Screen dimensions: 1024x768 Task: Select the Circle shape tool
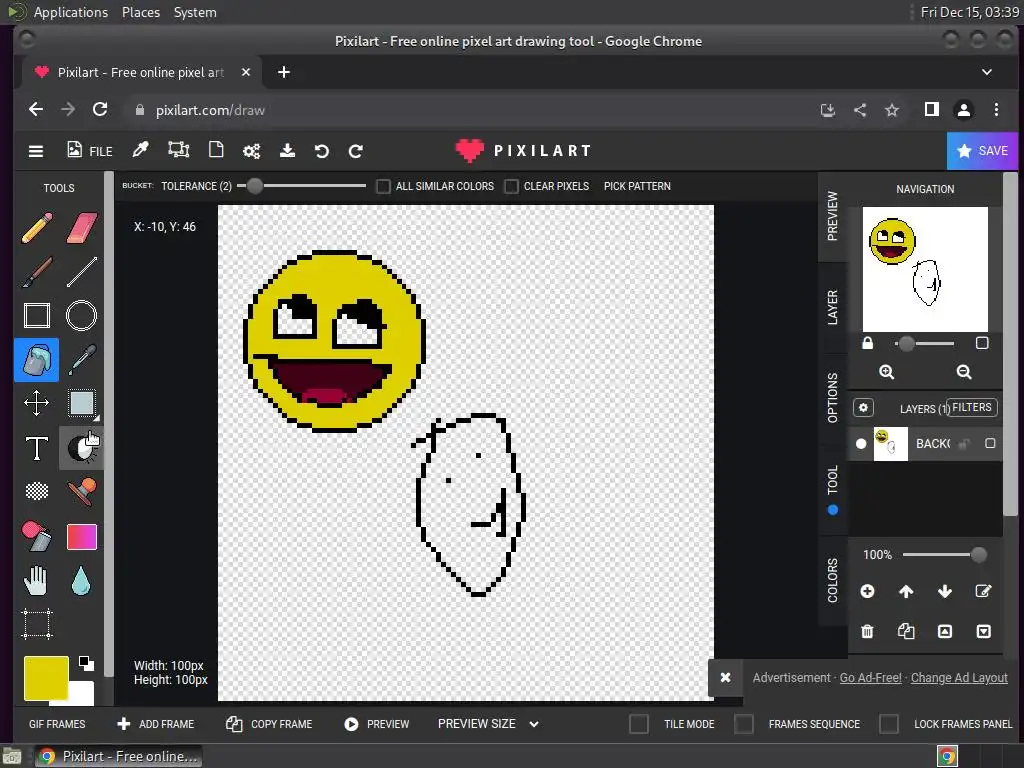[82, 315]
